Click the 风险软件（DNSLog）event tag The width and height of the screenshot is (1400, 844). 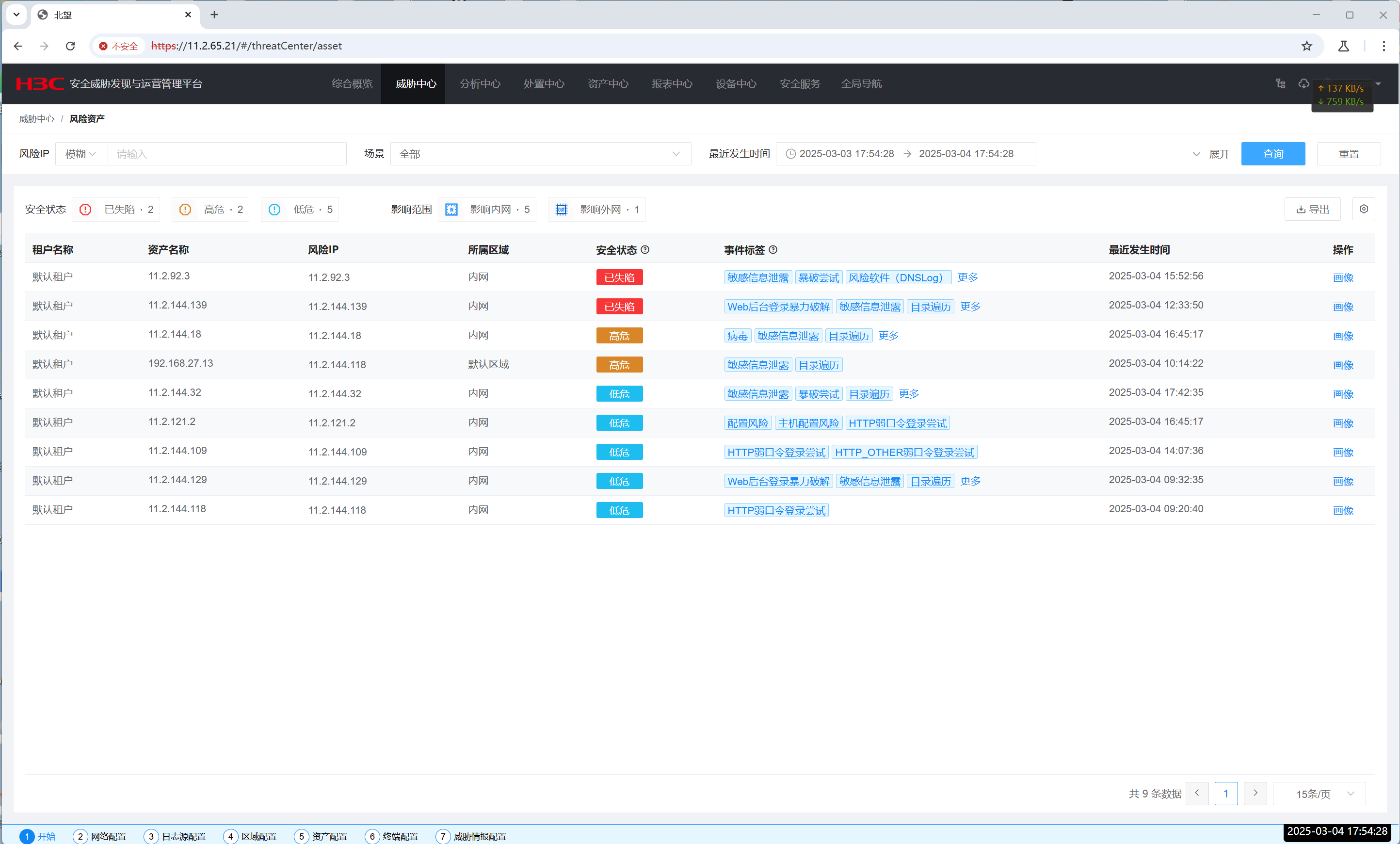pos(899,277)
